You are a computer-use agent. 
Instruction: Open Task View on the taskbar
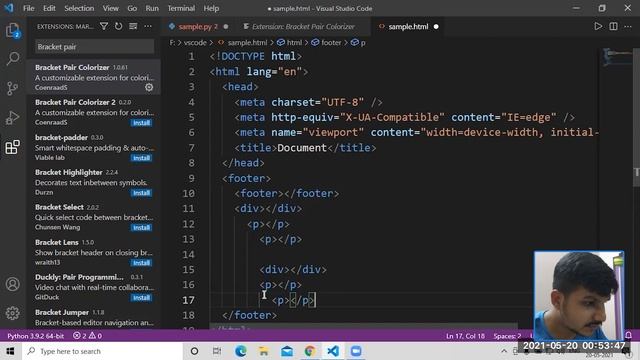click(217, 351)
